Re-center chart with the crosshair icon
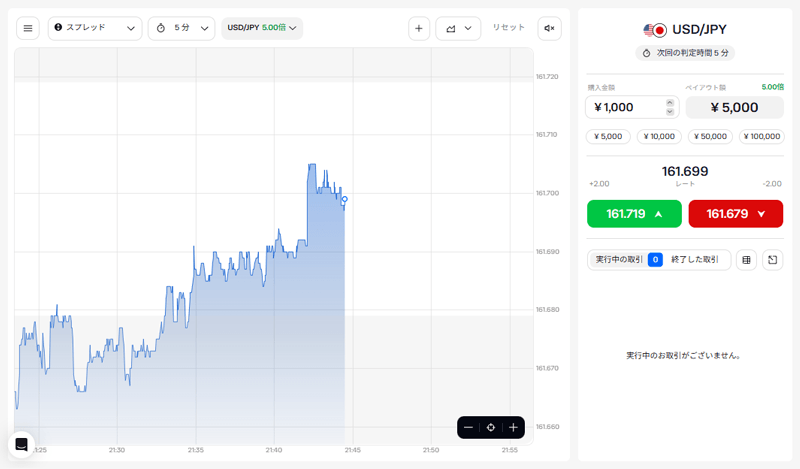This screenshot has height=469, width=800. (x=491, y=428)
